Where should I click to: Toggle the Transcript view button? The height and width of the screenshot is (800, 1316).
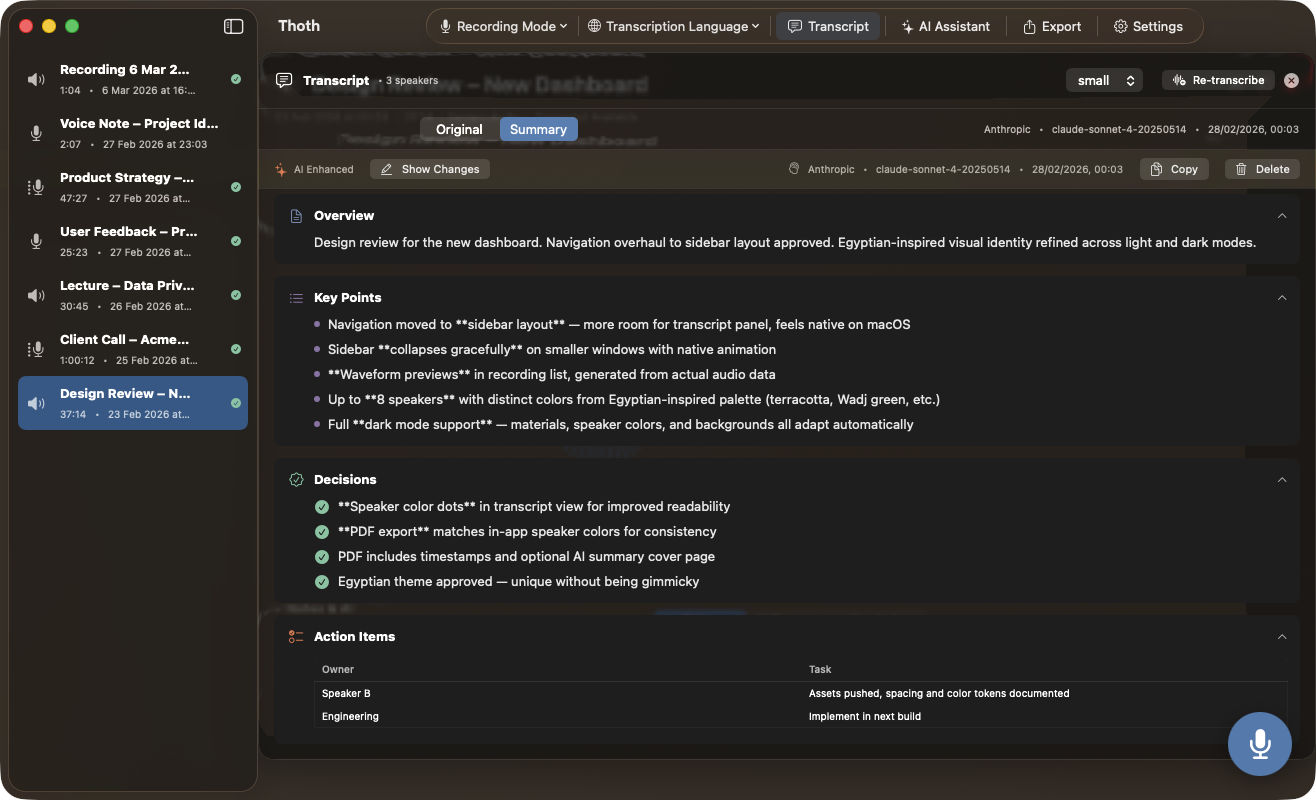[x=828, y=27]
